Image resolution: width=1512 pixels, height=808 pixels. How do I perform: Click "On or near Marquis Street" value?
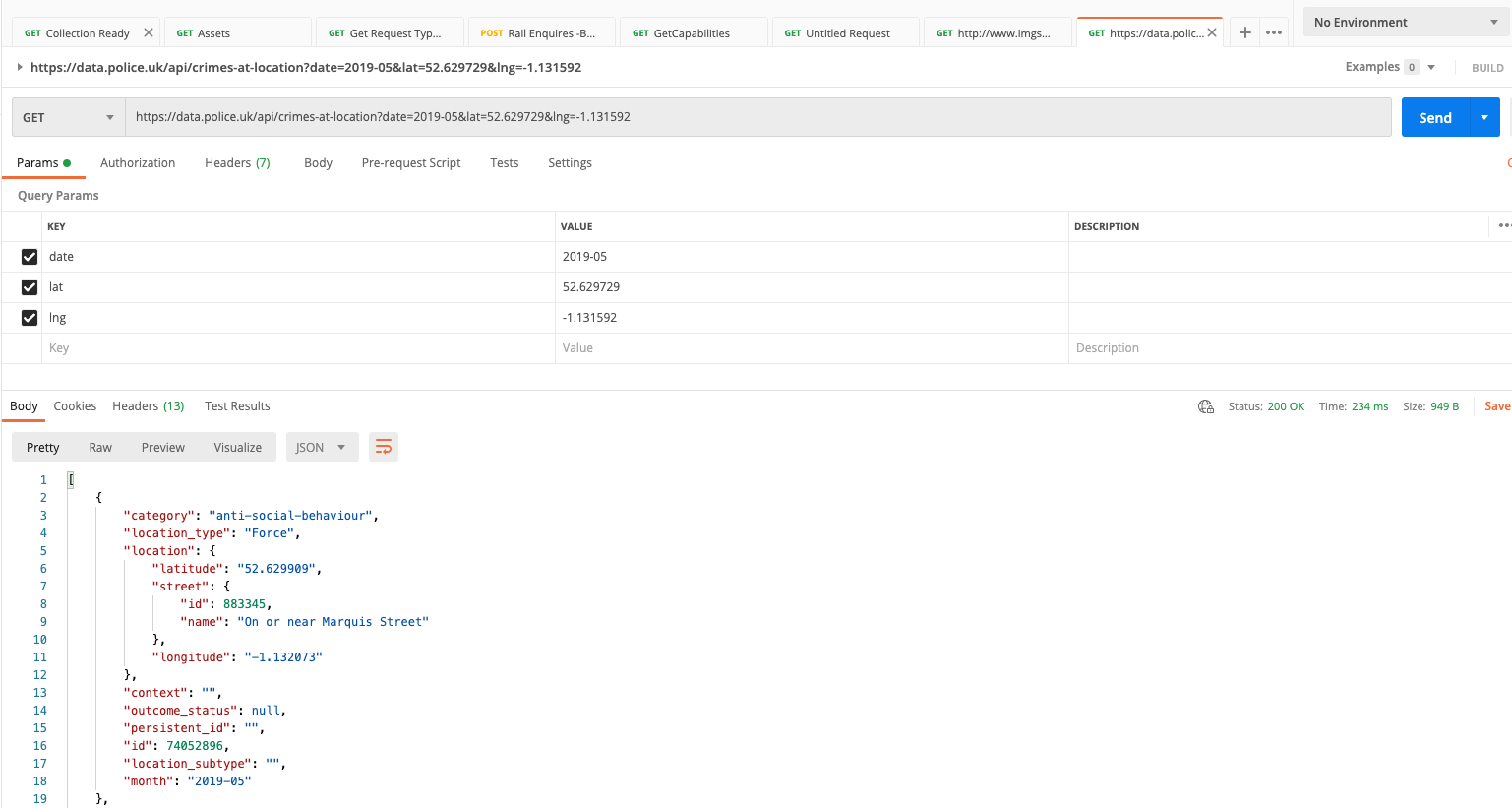click(333, 622)
